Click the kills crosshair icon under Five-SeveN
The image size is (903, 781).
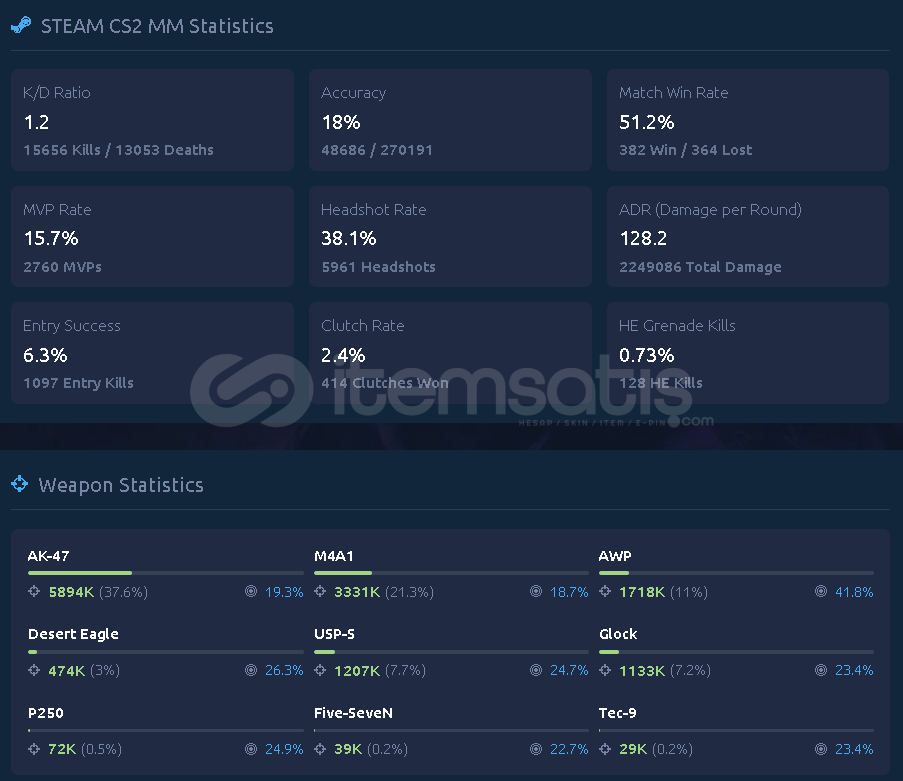(x=320, y=749)
